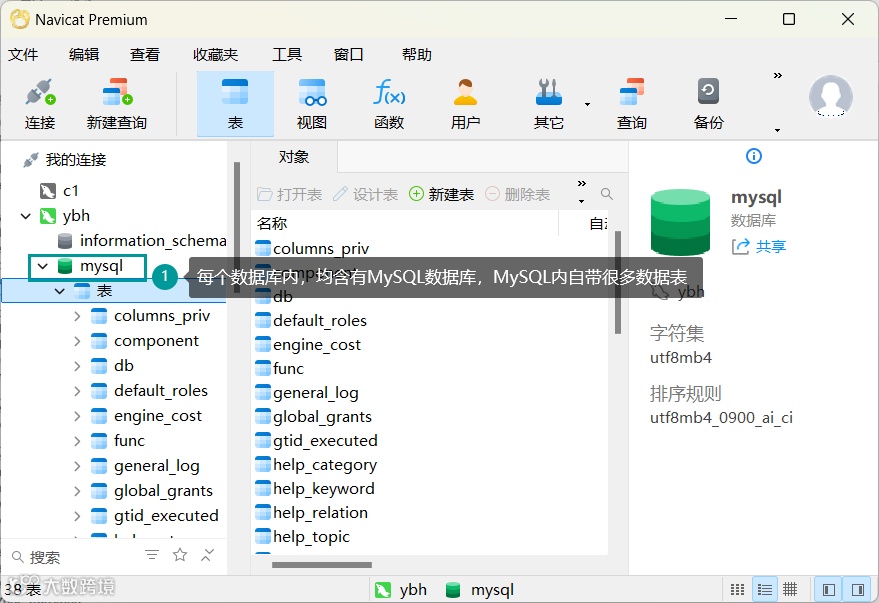Image resolution: width=879 pixels, height=603 pixels.
Task: Click the 删除表 button
Action: [517, 194]
